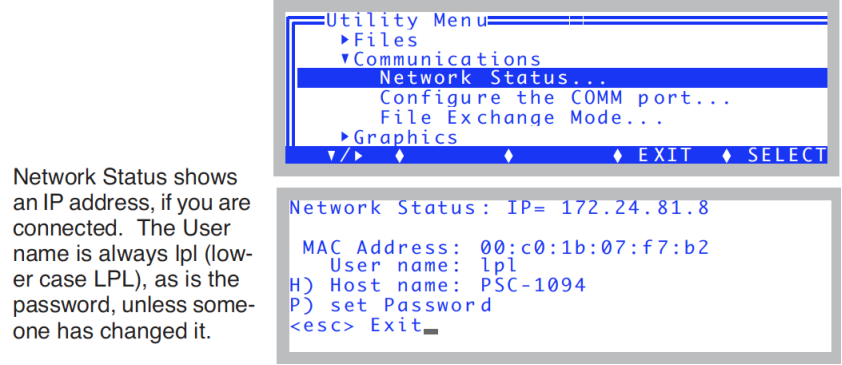
Task: Click the Files menu label
Action: coord(386,40)
